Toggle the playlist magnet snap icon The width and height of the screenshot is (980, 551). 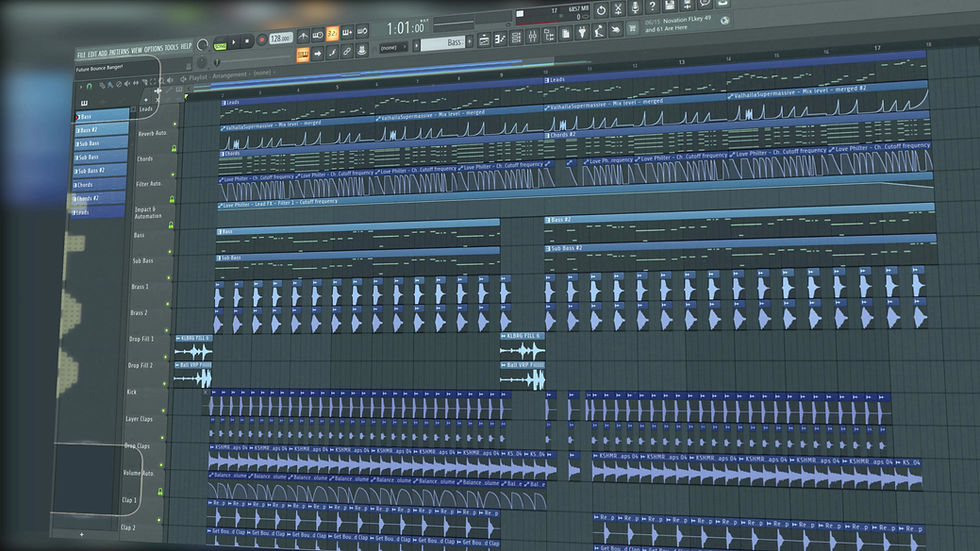pyautogui.click(x=89, y=86)
